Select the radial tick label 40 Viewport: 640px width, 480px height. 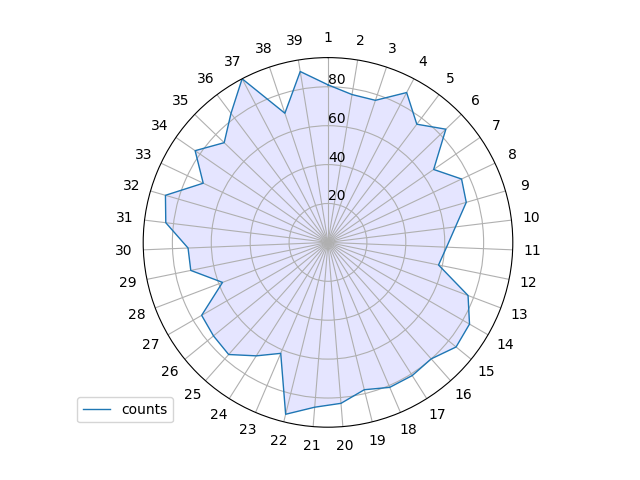coord(337,157)
